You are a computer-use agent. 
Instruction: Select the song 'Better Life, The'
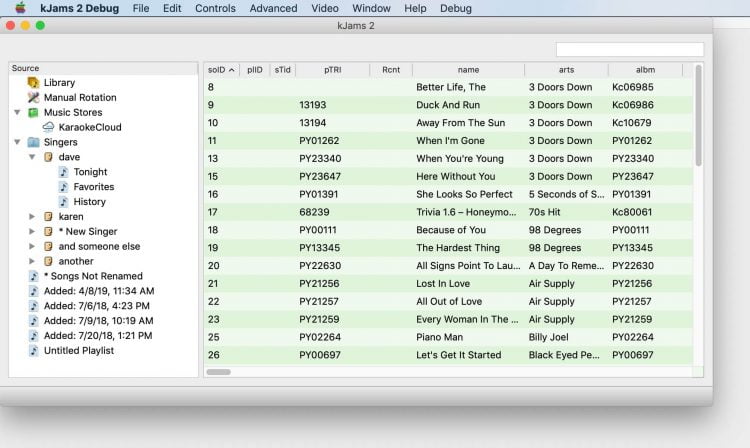pos(451,87)
